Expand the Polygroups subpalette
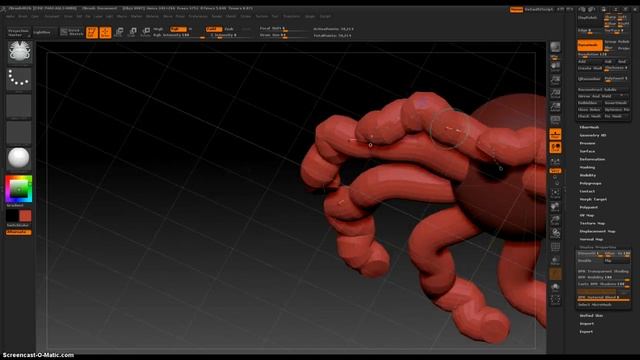The image size is (640, 360). pyautogui.click(x=590, y=183)
